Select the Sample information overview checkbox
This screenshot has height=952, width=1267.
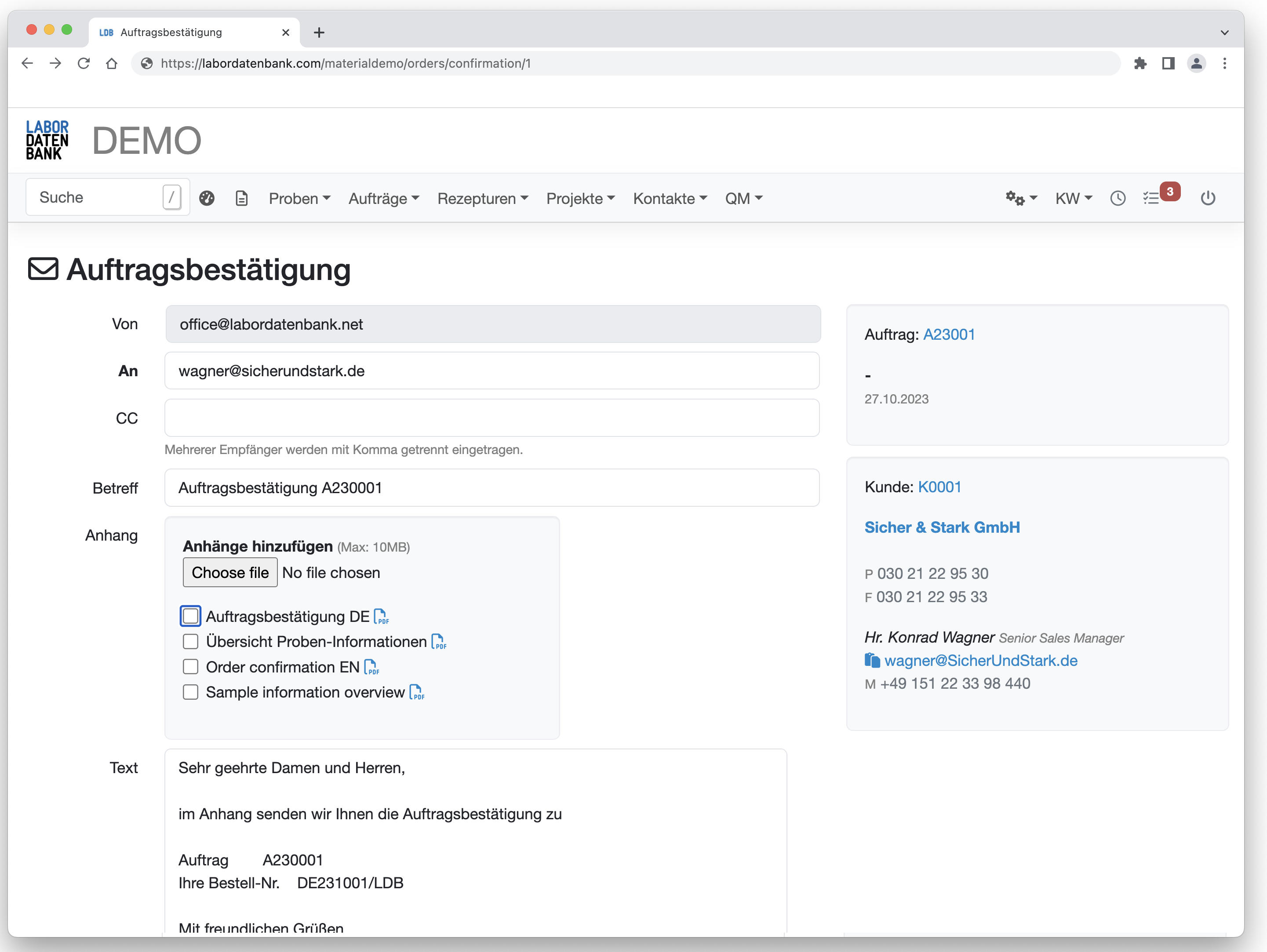tap(191, 692)
